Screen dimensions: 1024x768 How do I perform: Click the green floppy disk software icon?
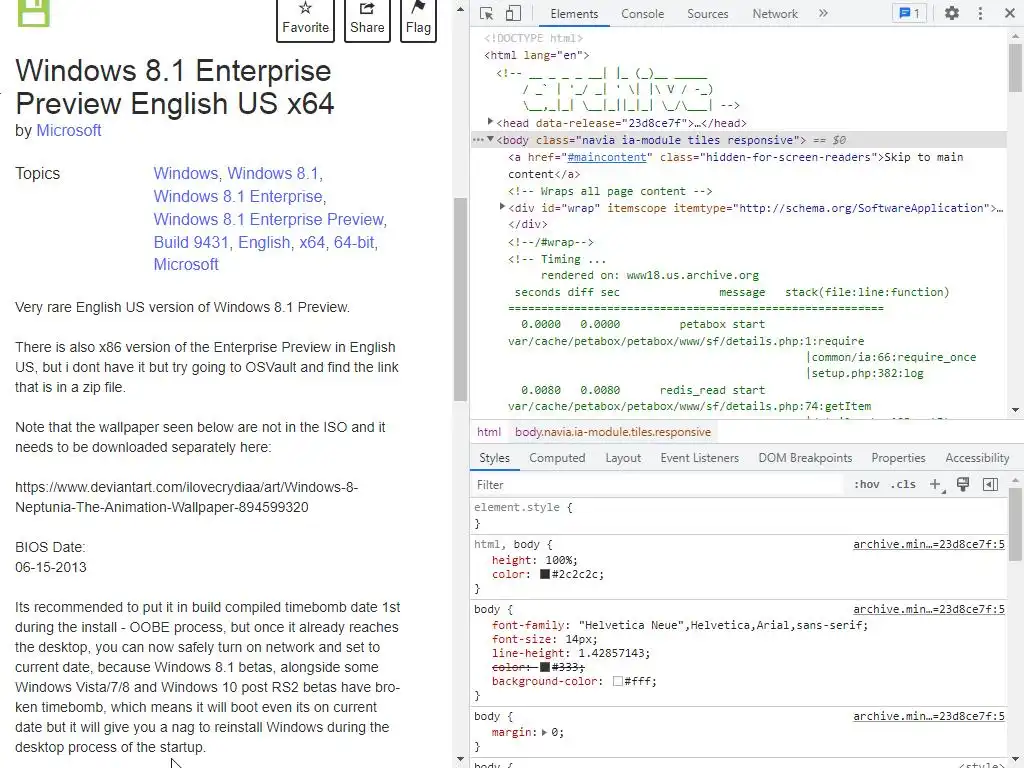pyautogui.click(x=33, y=12)
